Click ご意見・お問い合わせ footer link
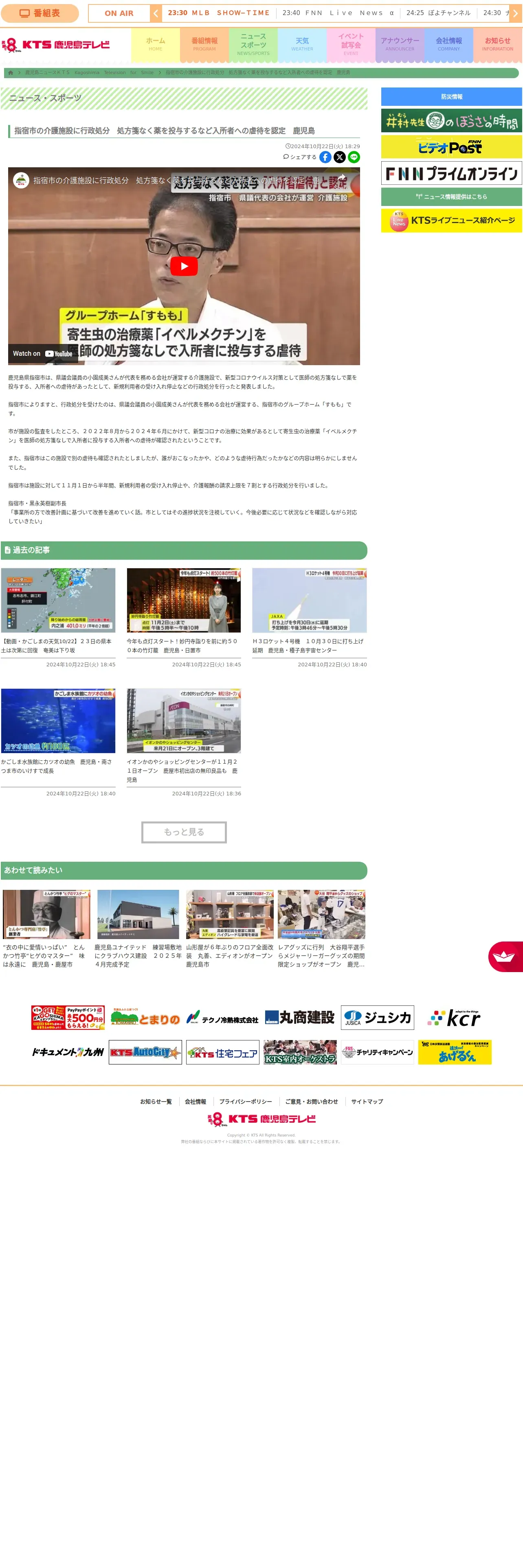This screenshot has width=523, height=1568. [311, 1102]
